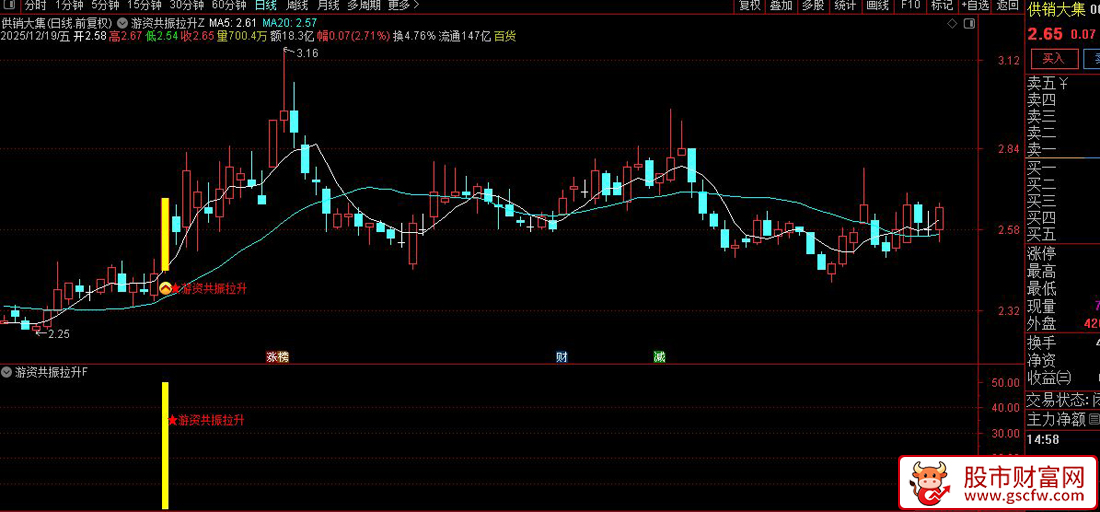
Task: Open the 多股 multi-stock view
Action: click(x=814, y=5)
